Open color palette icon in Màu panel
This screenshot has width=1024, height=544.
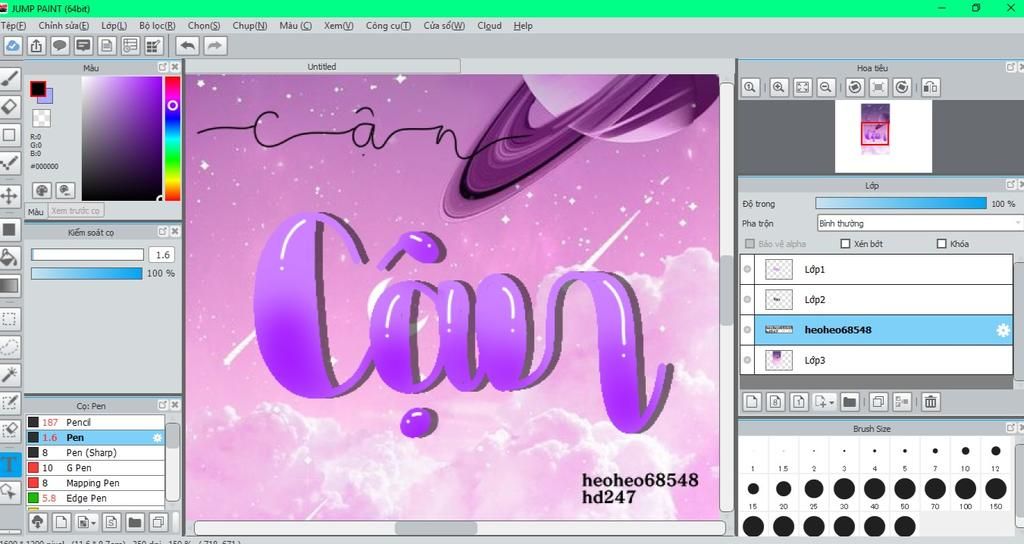click(x=42, y=190)
